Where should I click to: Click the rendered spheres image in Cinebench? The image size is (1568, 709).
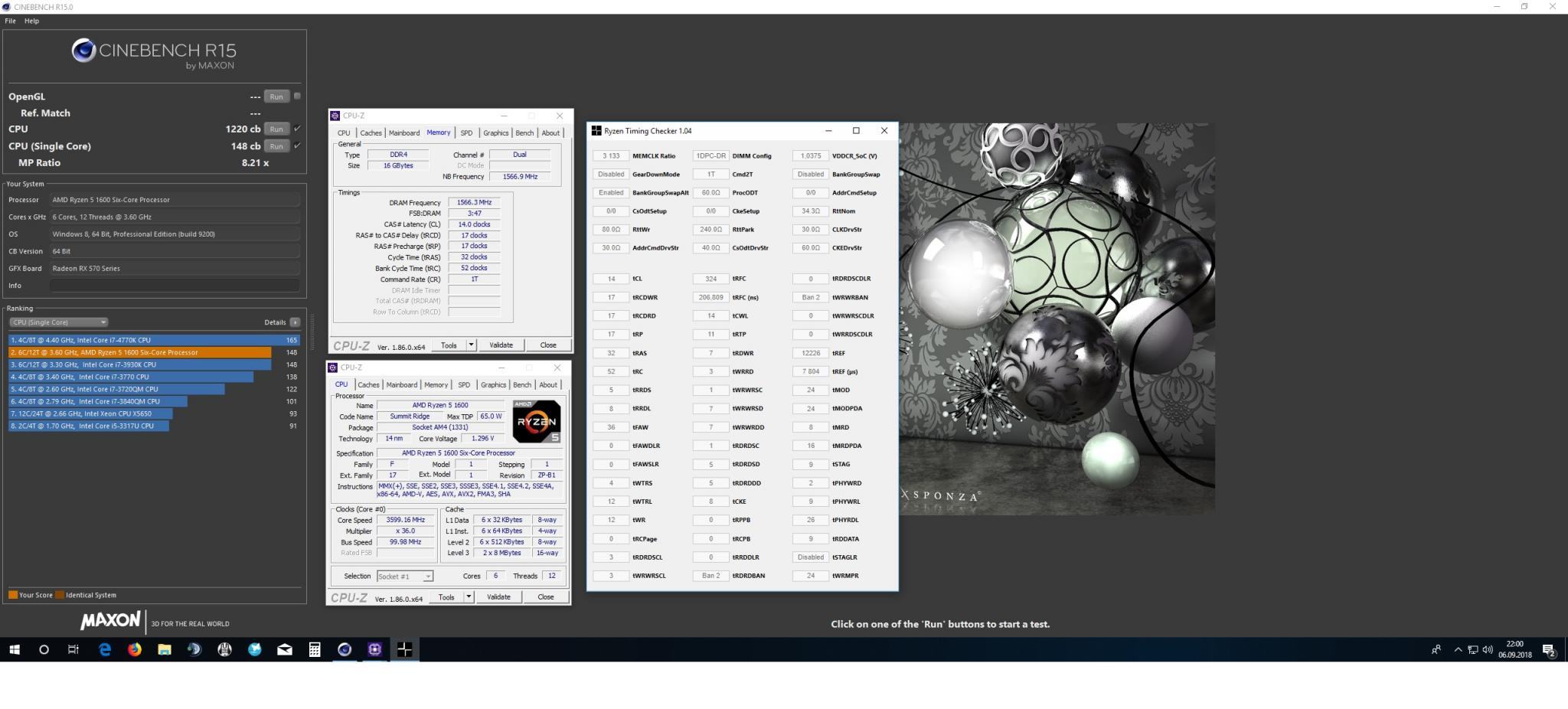(x=1057, y=319)
